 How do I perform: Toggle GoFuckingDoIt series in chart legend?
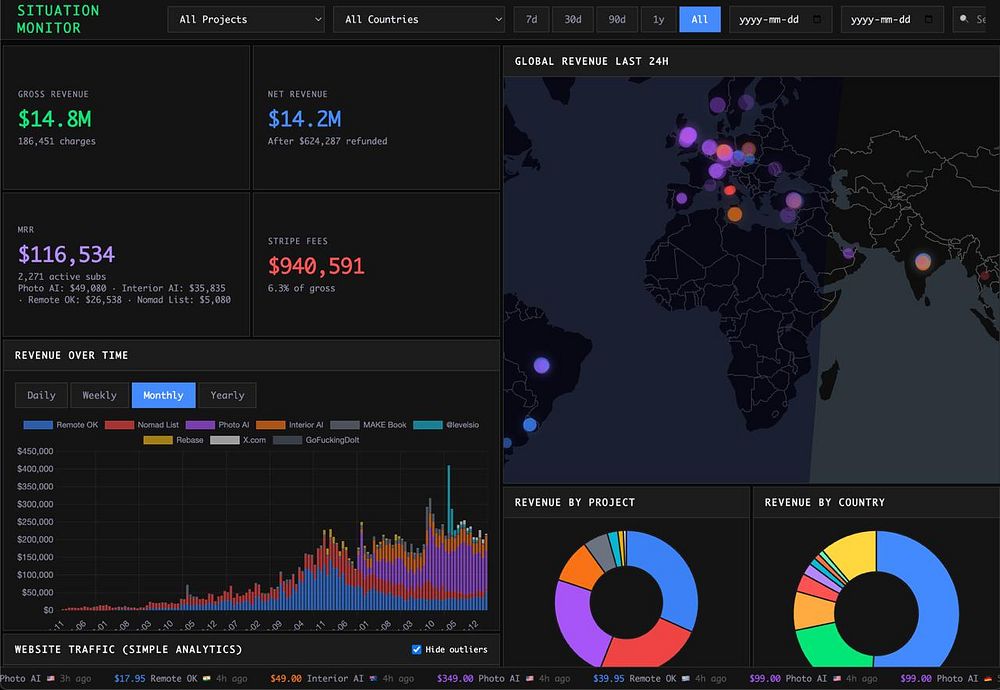click(316, 440)
